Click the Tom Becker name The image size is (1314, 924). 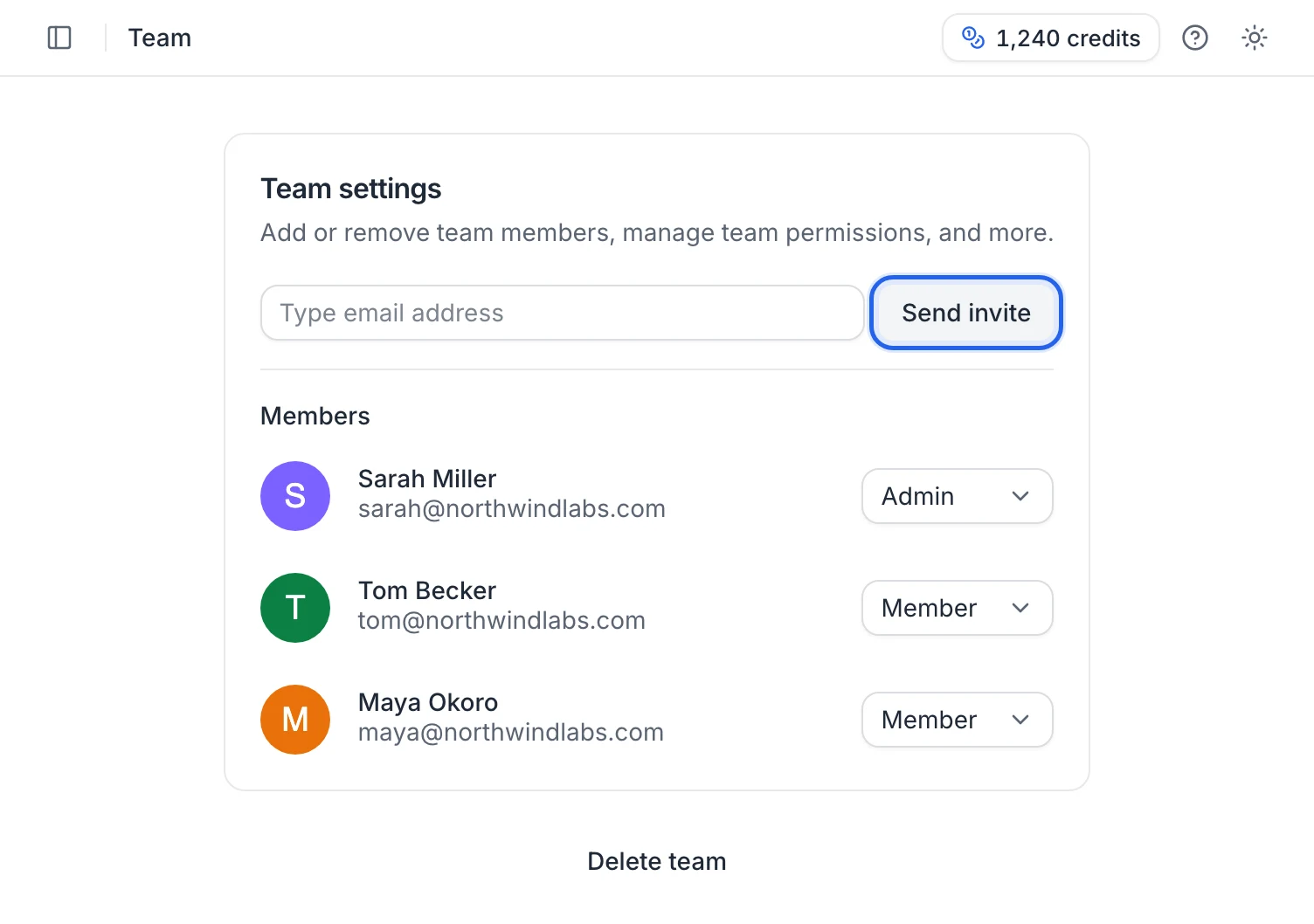[427, 590]
